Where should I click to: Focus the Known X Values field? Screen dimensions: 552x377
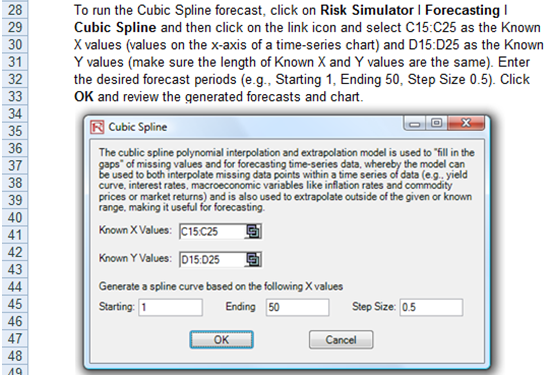(212, 232)
